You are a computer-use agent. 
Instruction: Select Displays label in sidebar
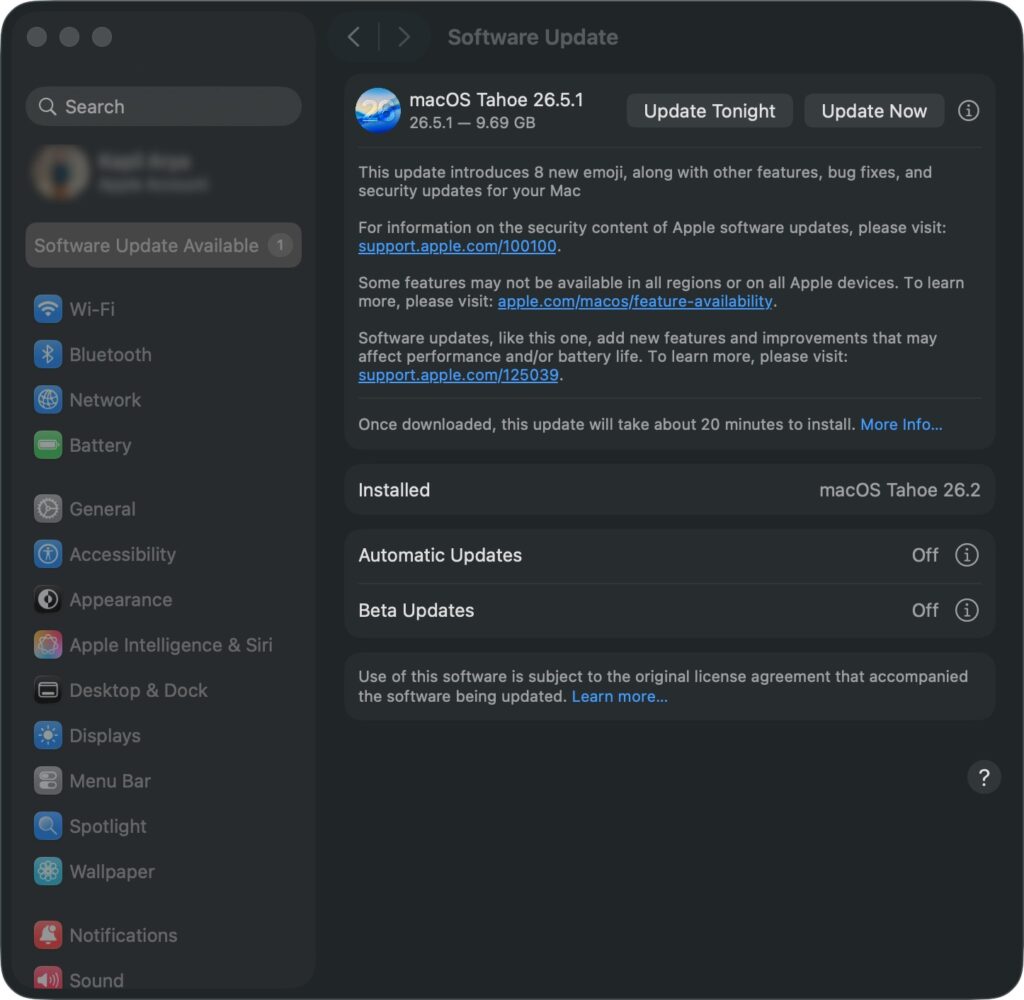tap(105, 735)
